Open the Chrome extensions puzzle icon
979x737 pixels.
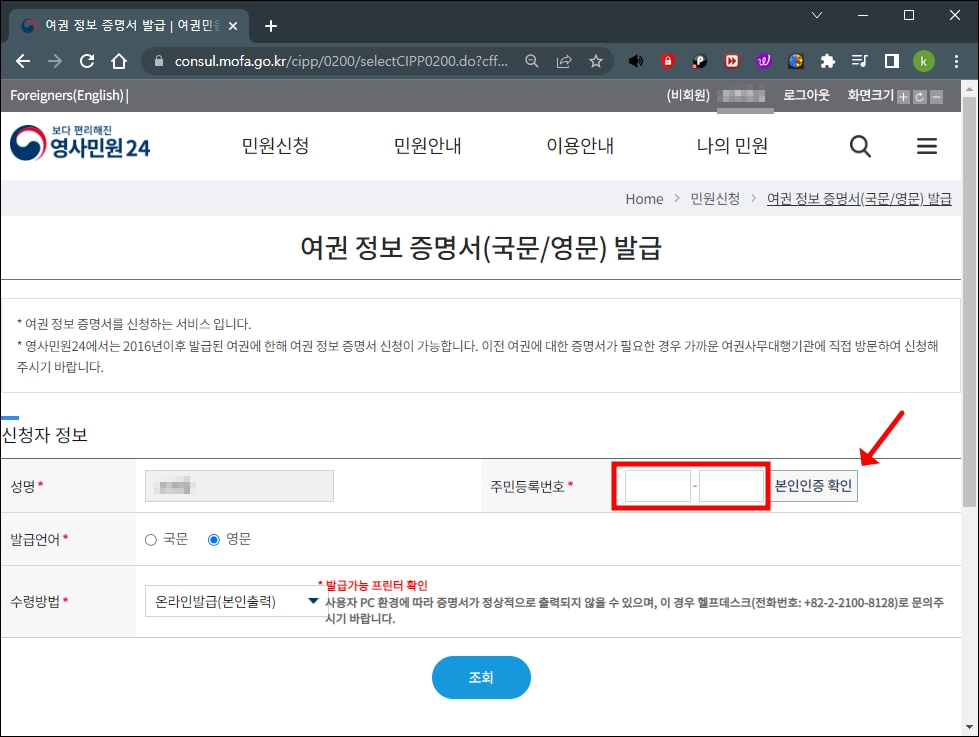[827, 61]
